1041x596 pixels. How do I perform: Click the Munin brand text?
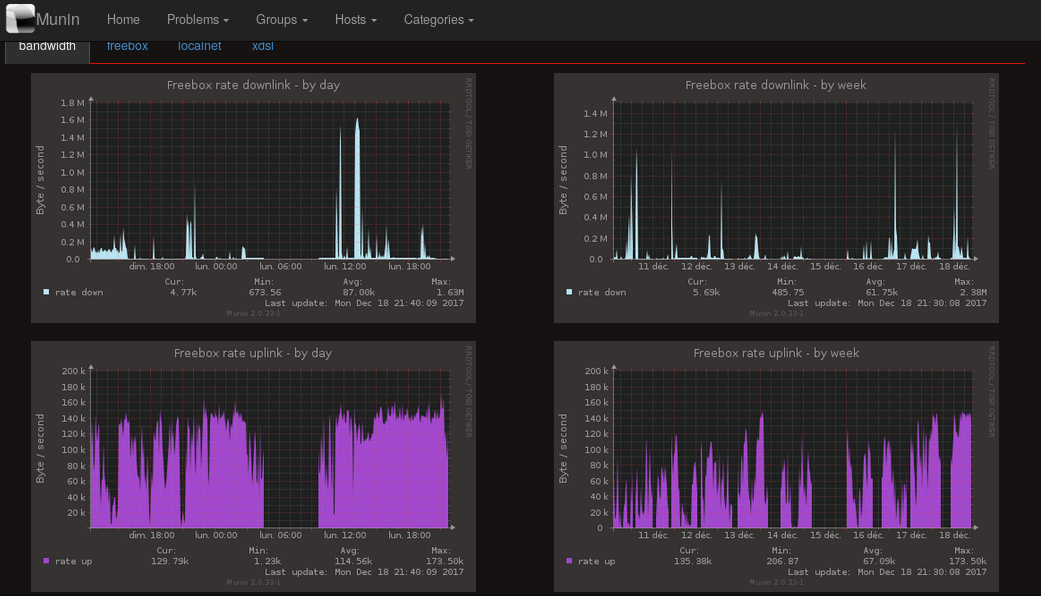(58, 20)
